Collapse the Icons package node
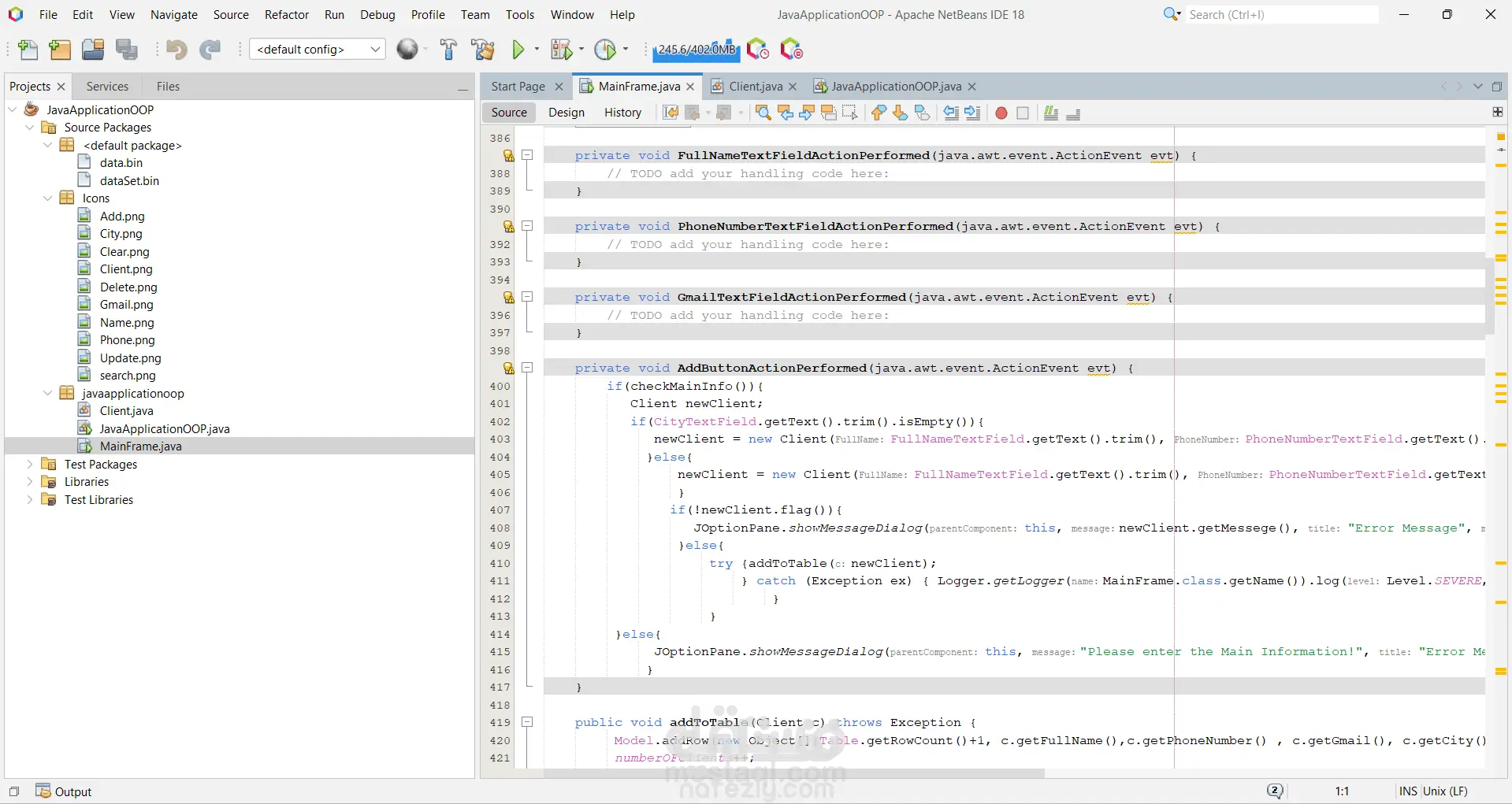1512x804 pixels. 47,198
